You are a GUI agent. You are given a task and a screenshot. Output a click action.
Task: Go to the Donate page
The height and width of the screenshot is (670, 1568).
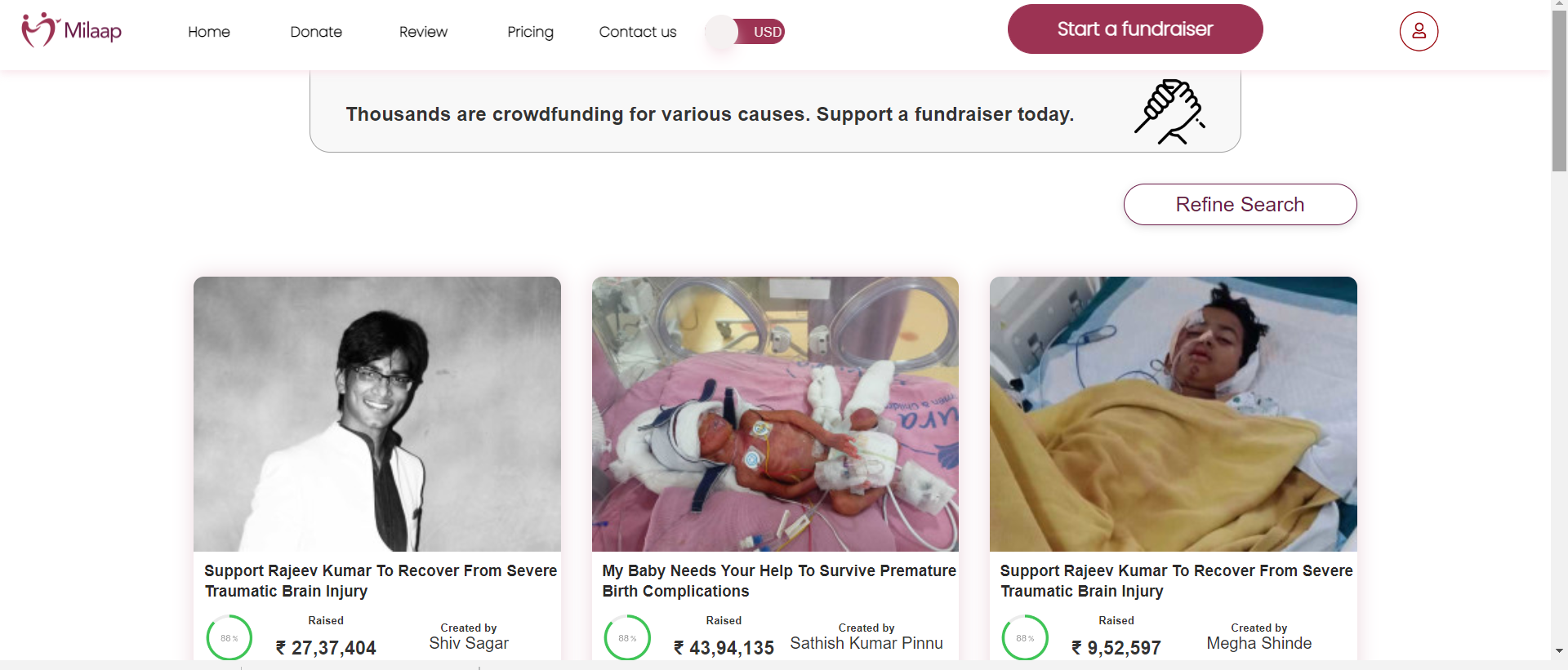point(316,32)
